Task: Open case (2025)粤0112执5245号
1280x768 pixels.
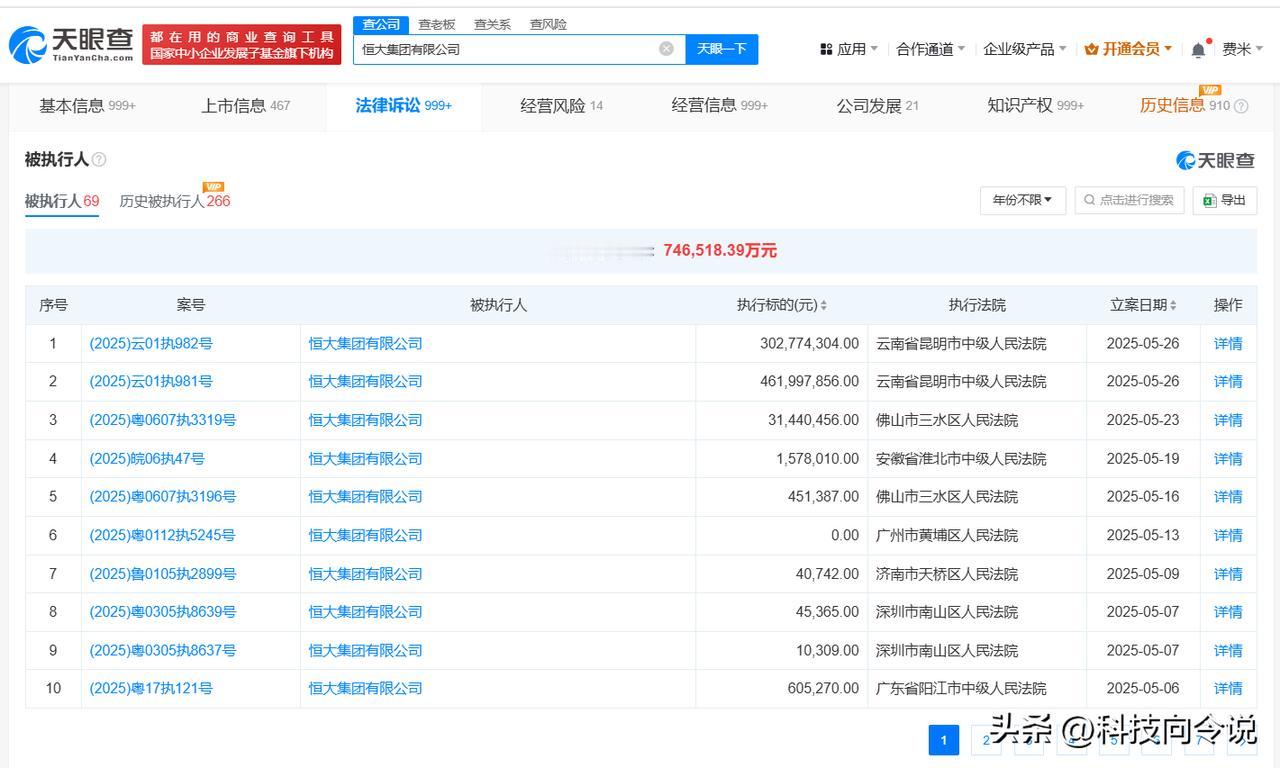Action: 162,535
